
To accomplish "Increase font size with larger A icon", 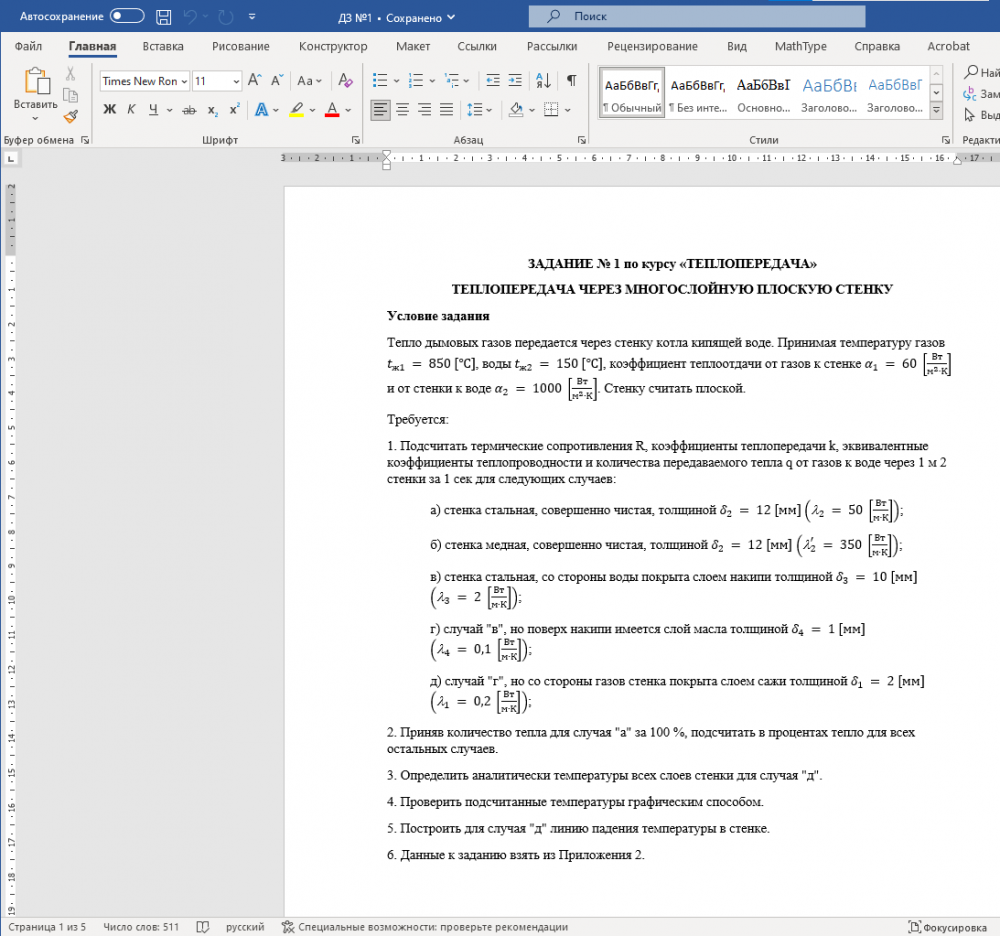I will pos(254,80).
